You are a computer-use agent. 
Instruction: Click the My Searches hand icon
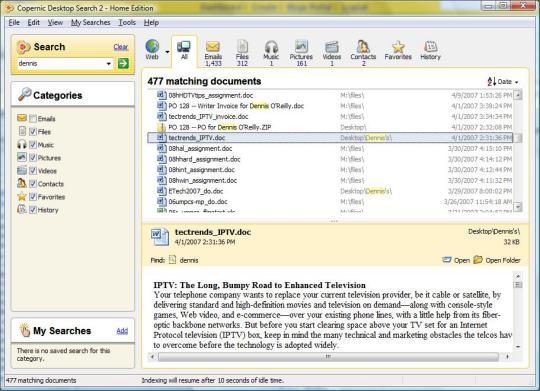pos(24,330)
